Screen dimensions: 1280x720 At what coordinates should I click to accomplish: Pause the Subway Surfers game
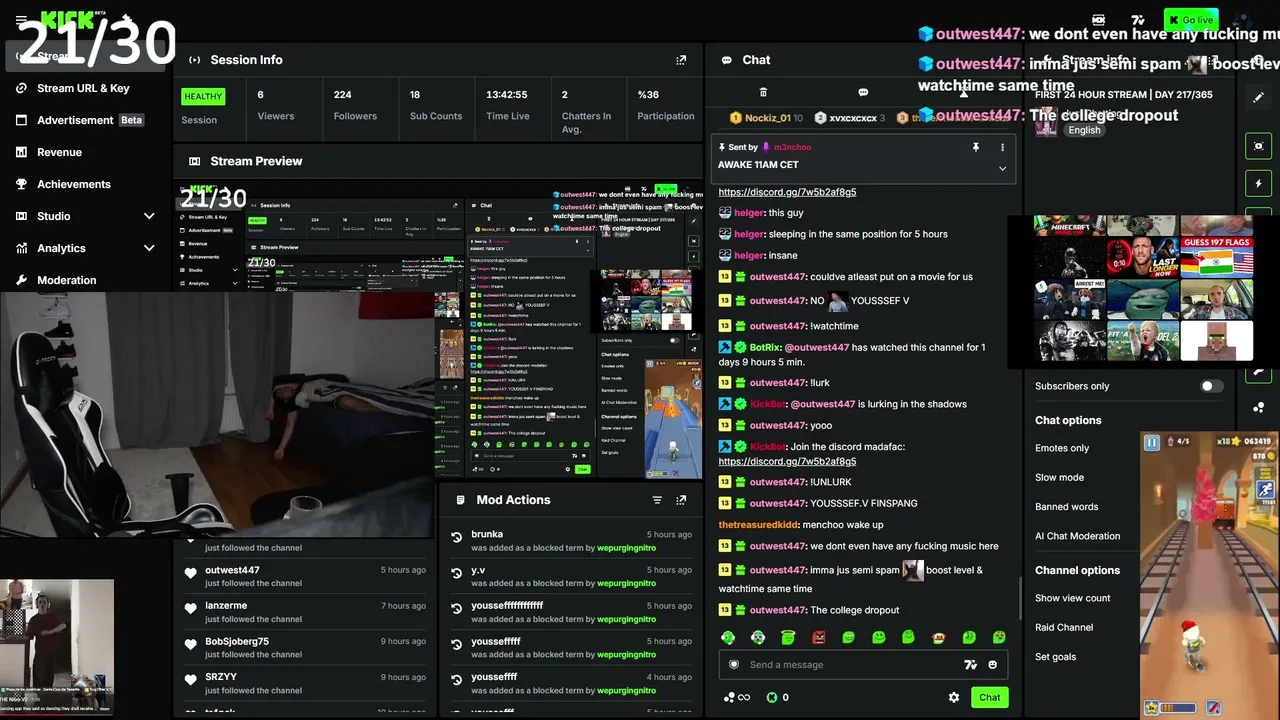pyautogui.click(x=1152, y=442)
